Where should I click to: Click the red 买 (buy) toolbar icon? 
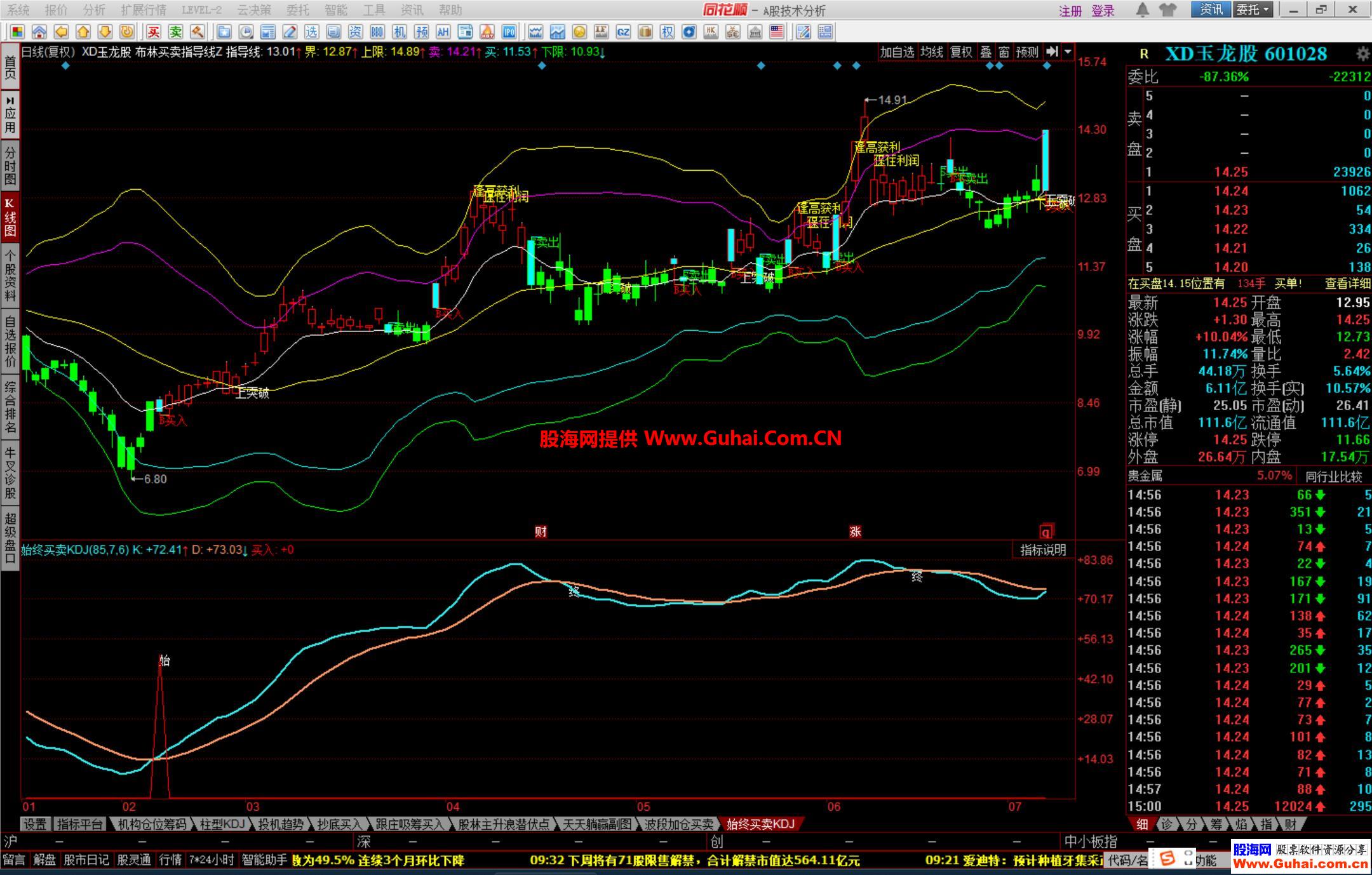[153, 32]
